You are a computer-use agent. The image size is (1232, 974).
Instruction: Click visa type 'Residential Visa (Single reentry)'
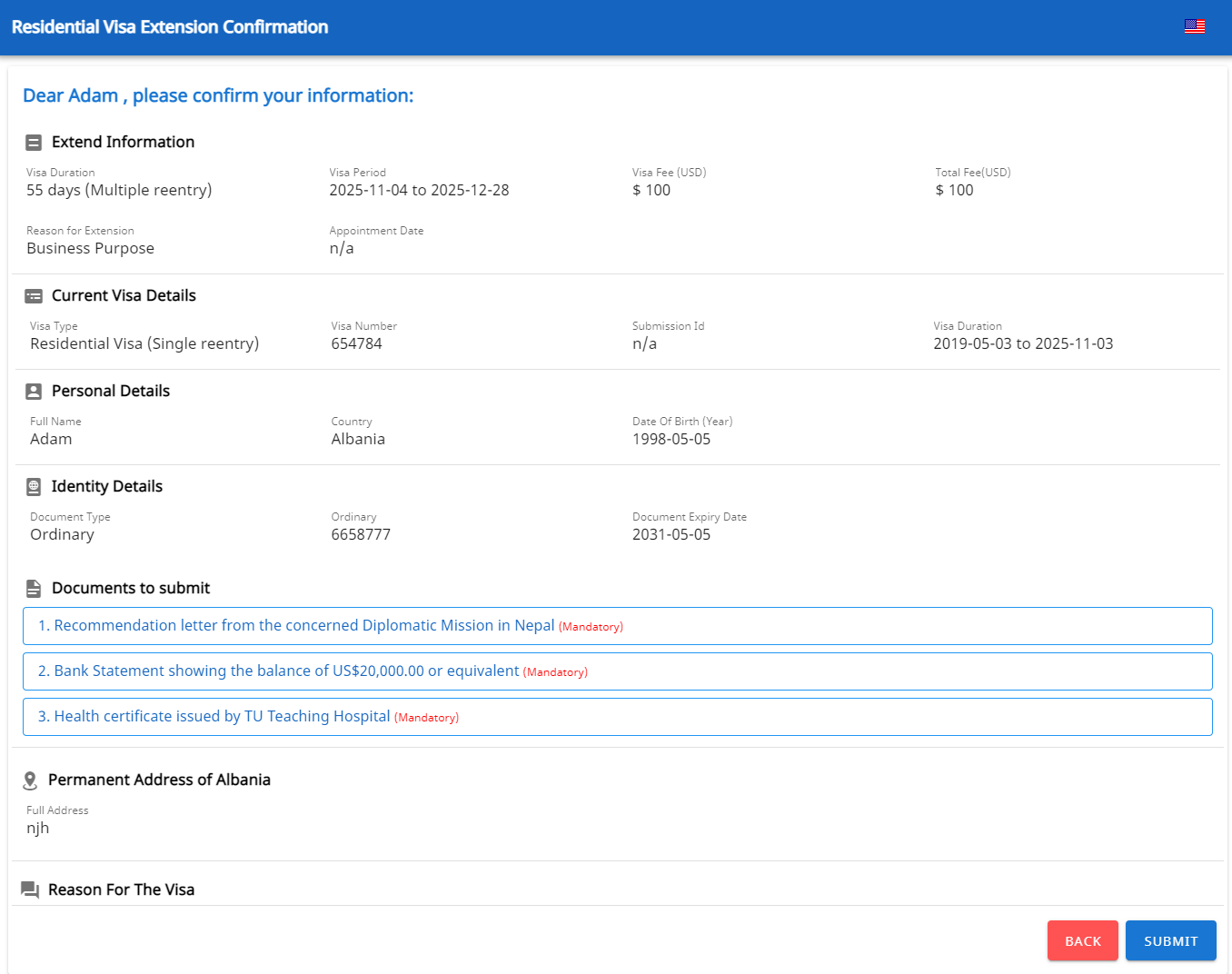pos(144,343)
